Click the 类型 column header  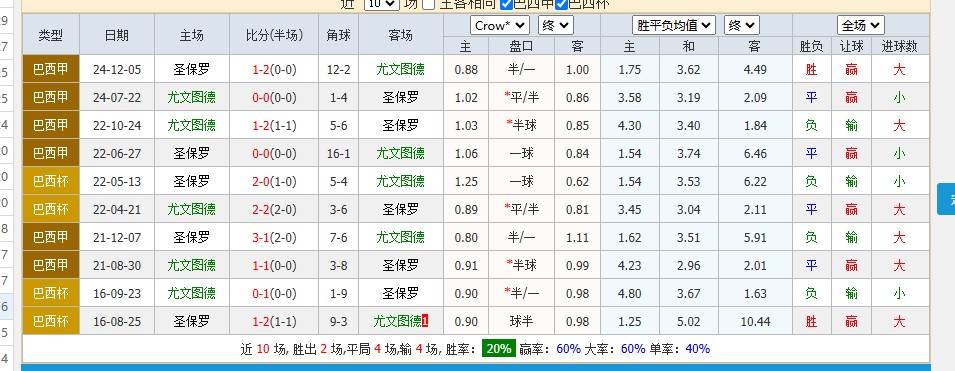[x=51, y=35]
